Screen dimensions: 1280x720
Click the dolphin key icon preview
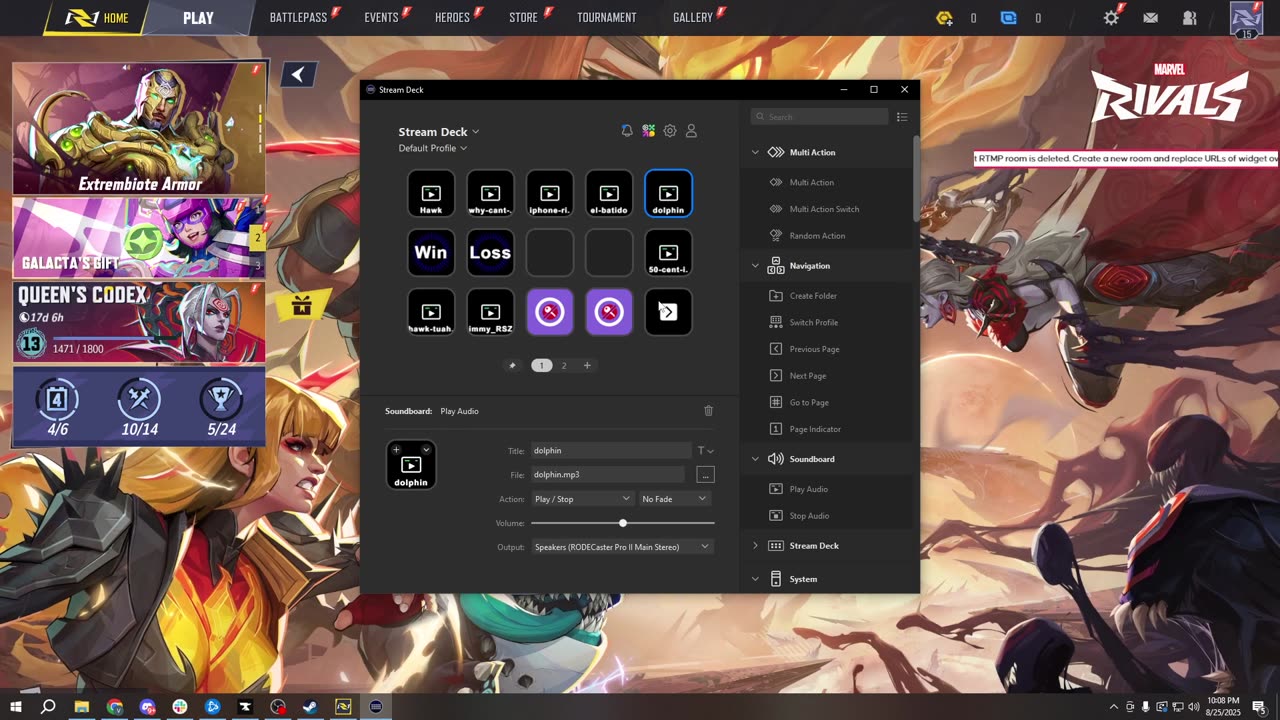pos(411,465)
